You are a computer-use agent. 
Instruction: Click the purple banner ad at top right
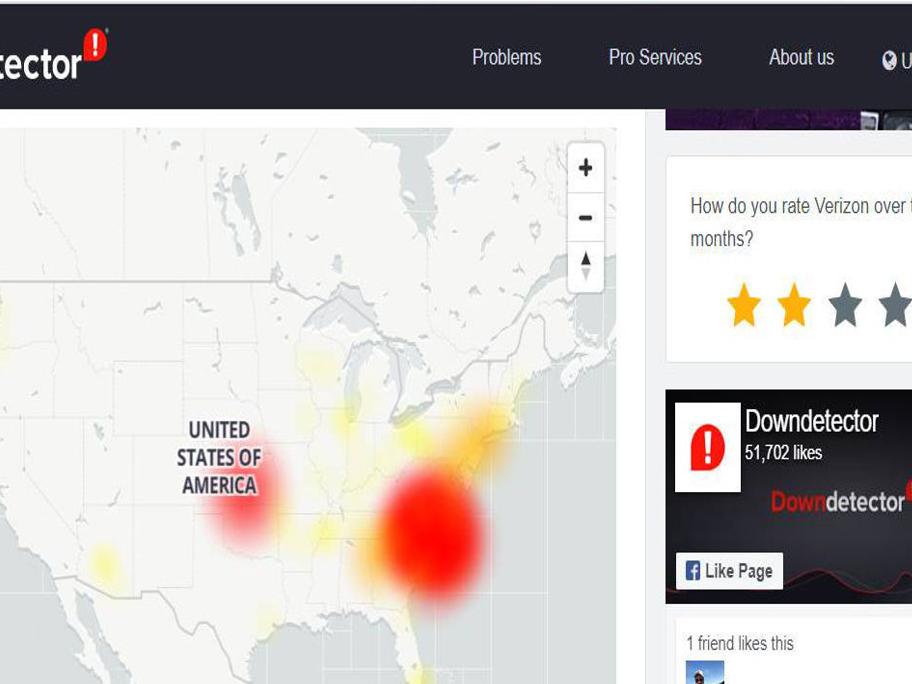789,119
